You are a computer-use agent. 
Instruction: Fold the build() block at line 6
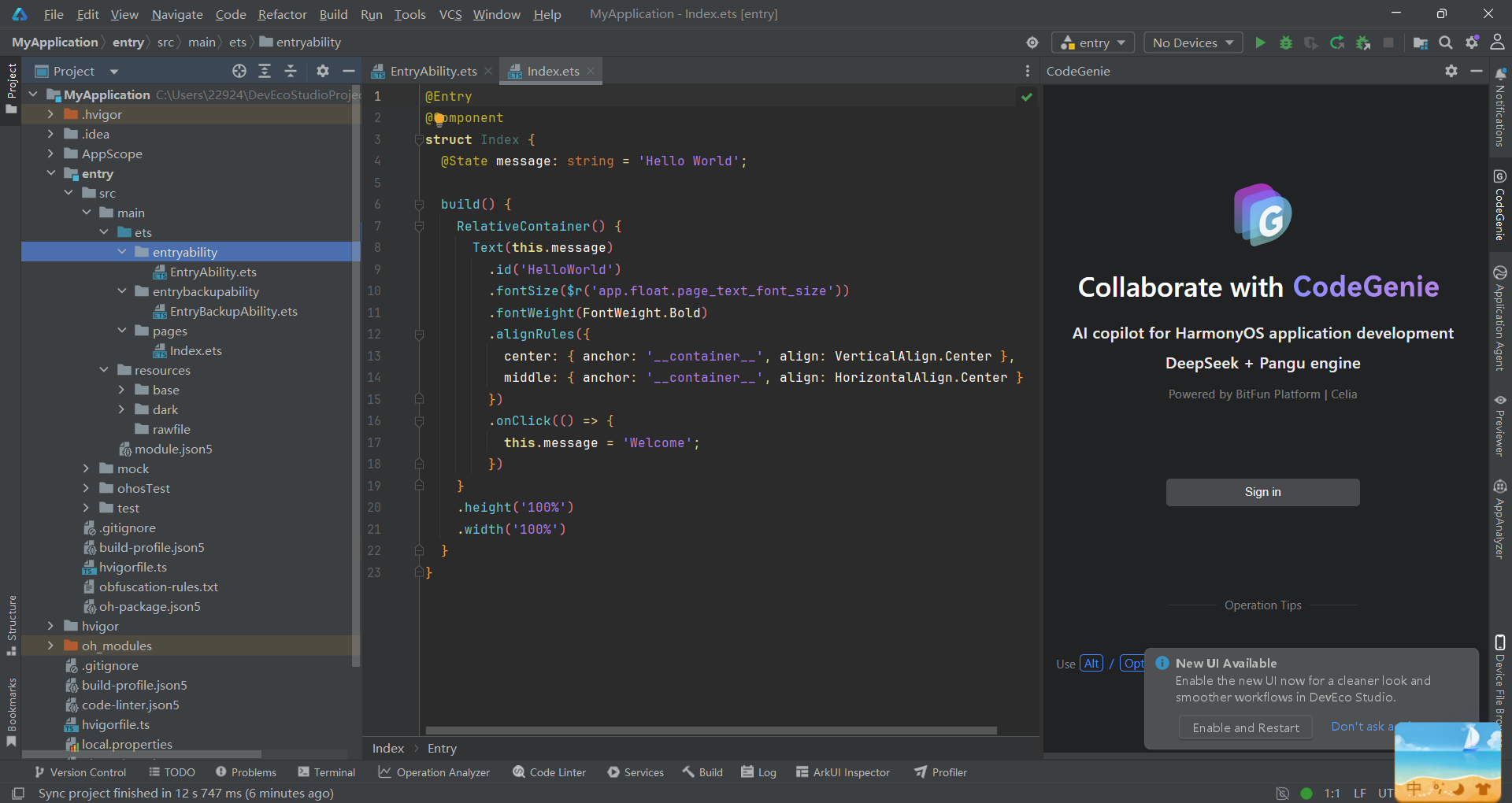point(419,205)
